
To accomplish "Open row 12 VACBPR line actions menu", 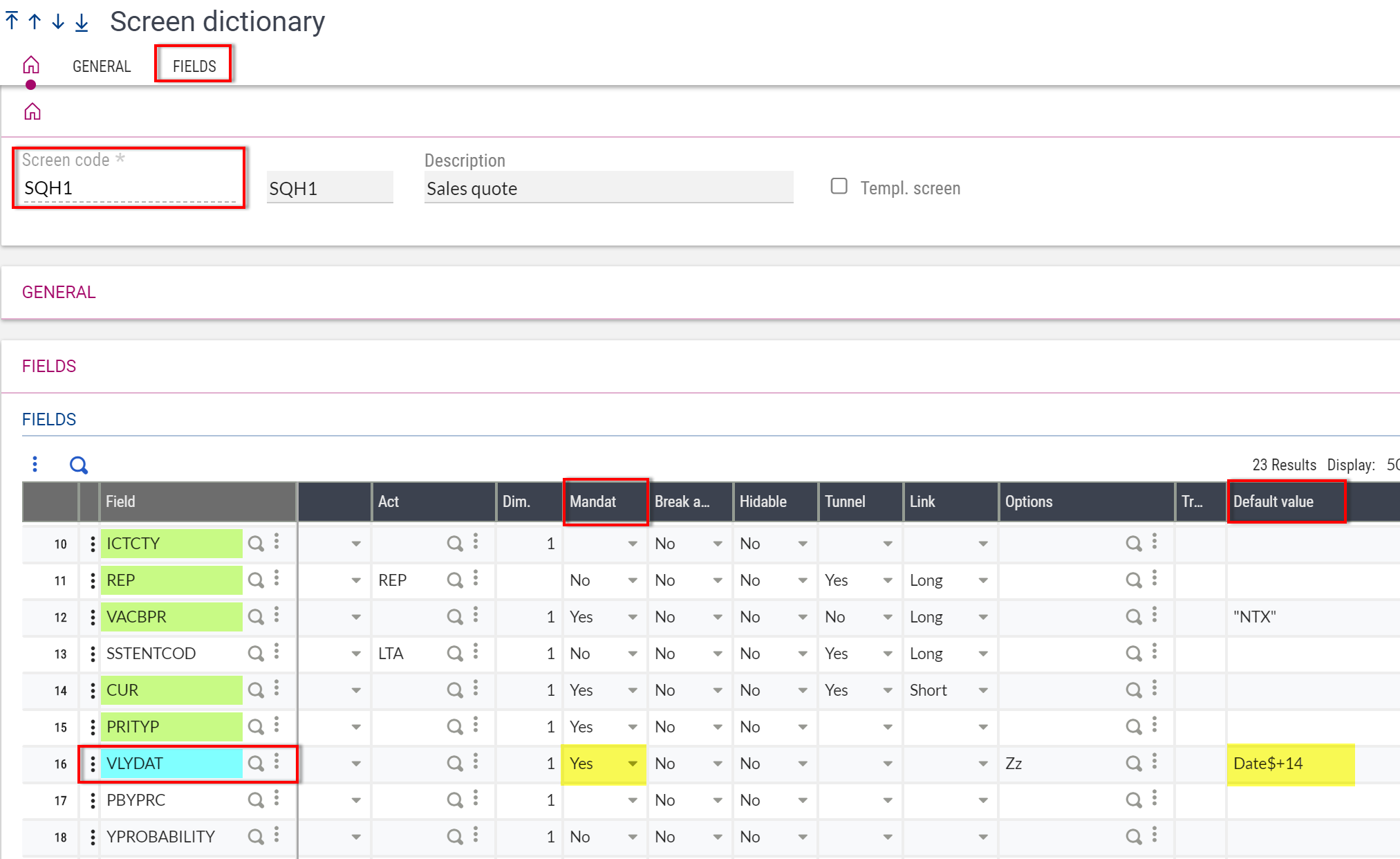I will tap(93, 617).
